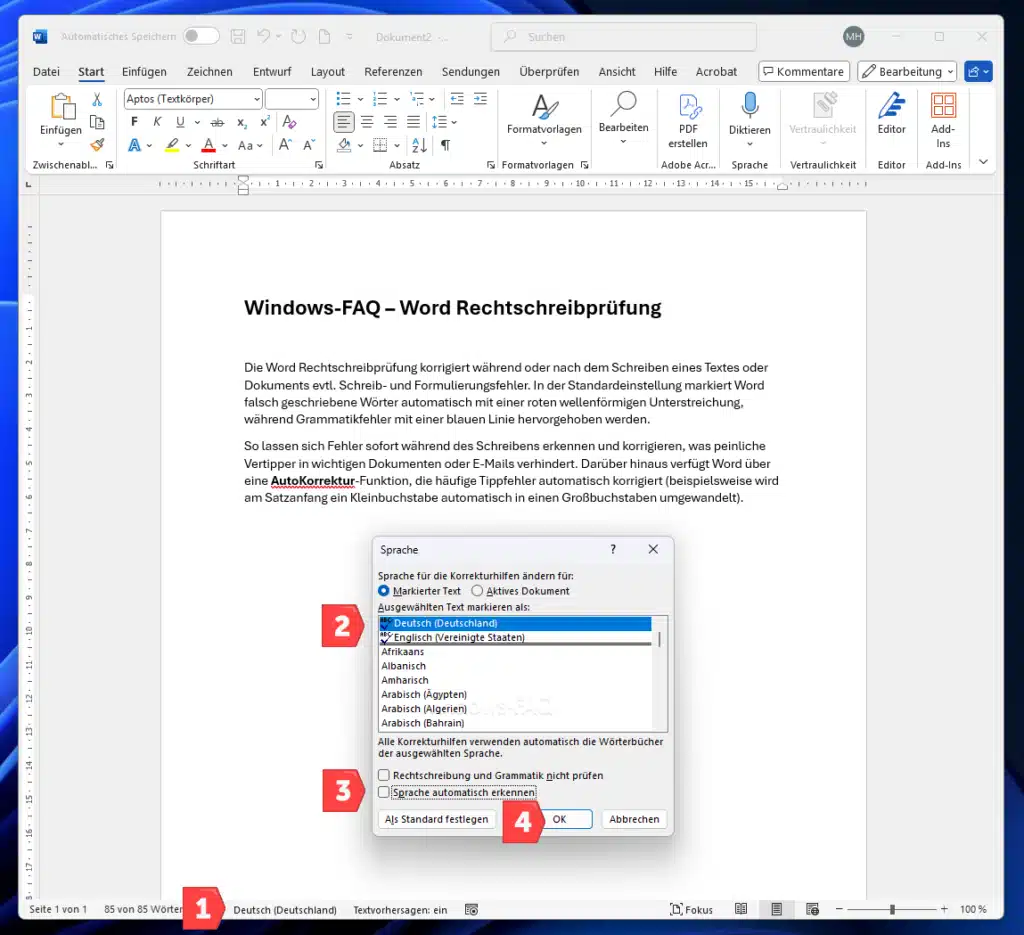Open the font size dropdown
Image resolution: width=1024 pixels, height=935 pixels.
(x=313, y=99)
